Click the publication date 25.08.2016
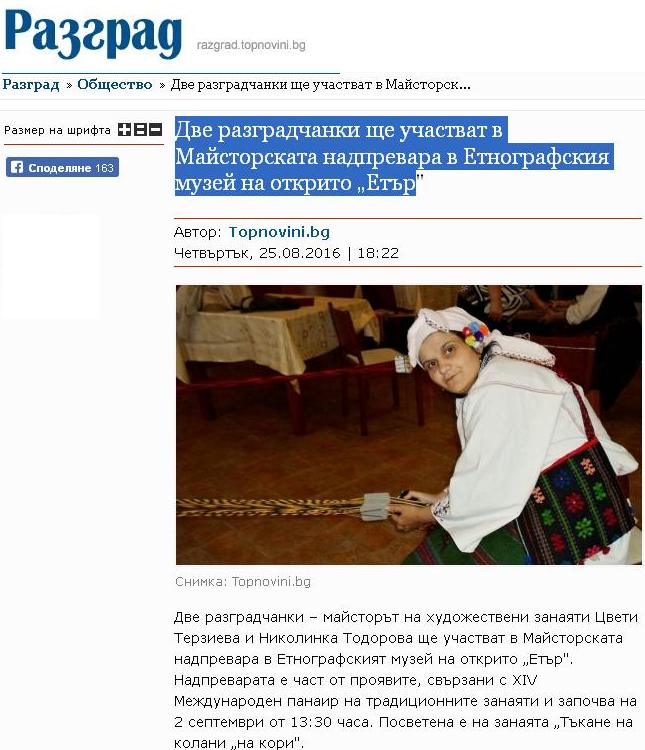 300,253
